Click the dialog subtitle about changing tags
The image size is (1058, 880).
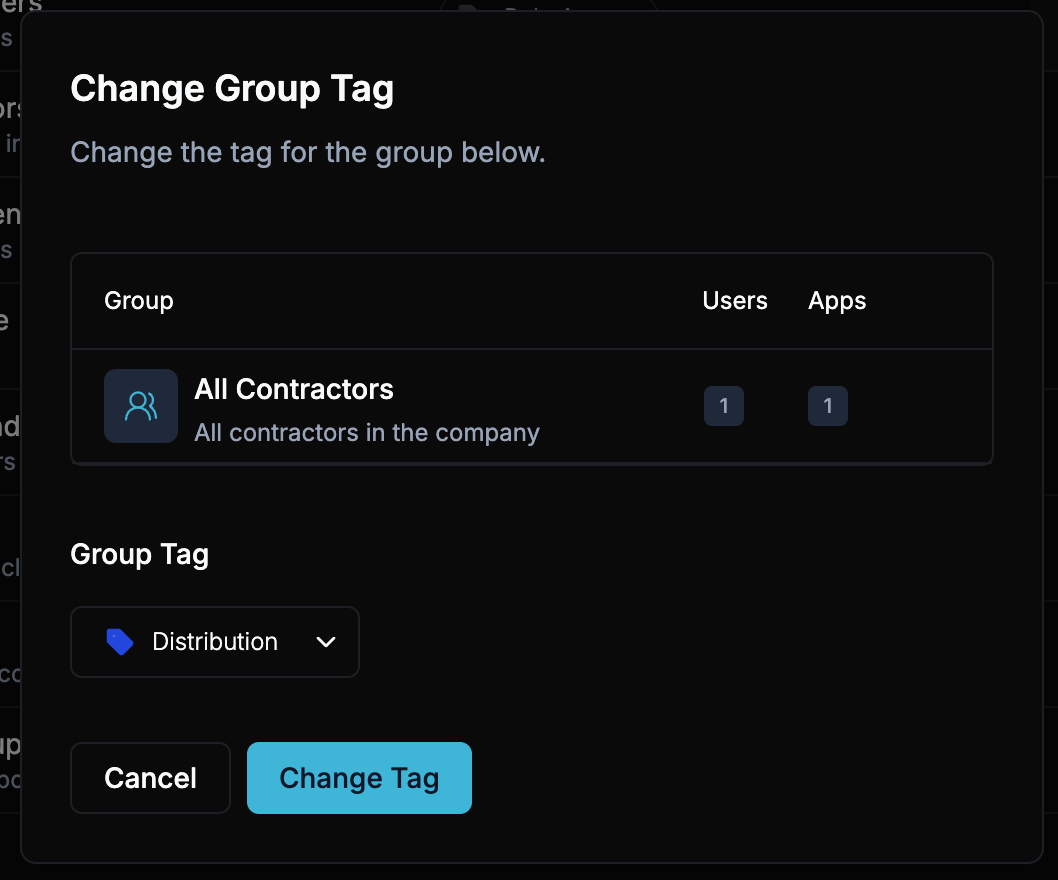(307, 152)
